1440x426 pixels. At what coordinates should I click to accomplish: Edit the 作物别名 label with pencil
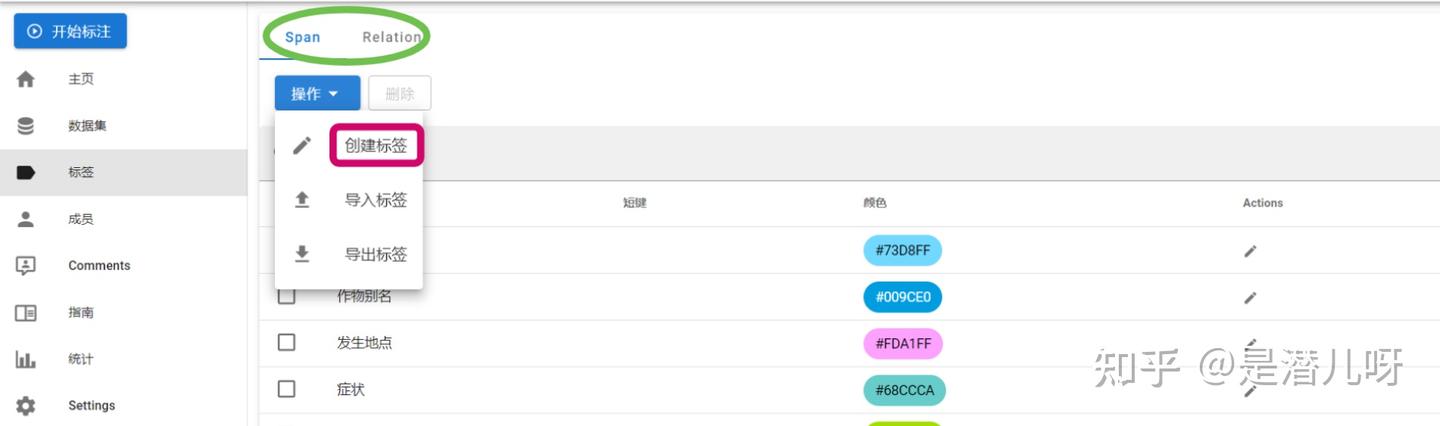pos(1249,297)
